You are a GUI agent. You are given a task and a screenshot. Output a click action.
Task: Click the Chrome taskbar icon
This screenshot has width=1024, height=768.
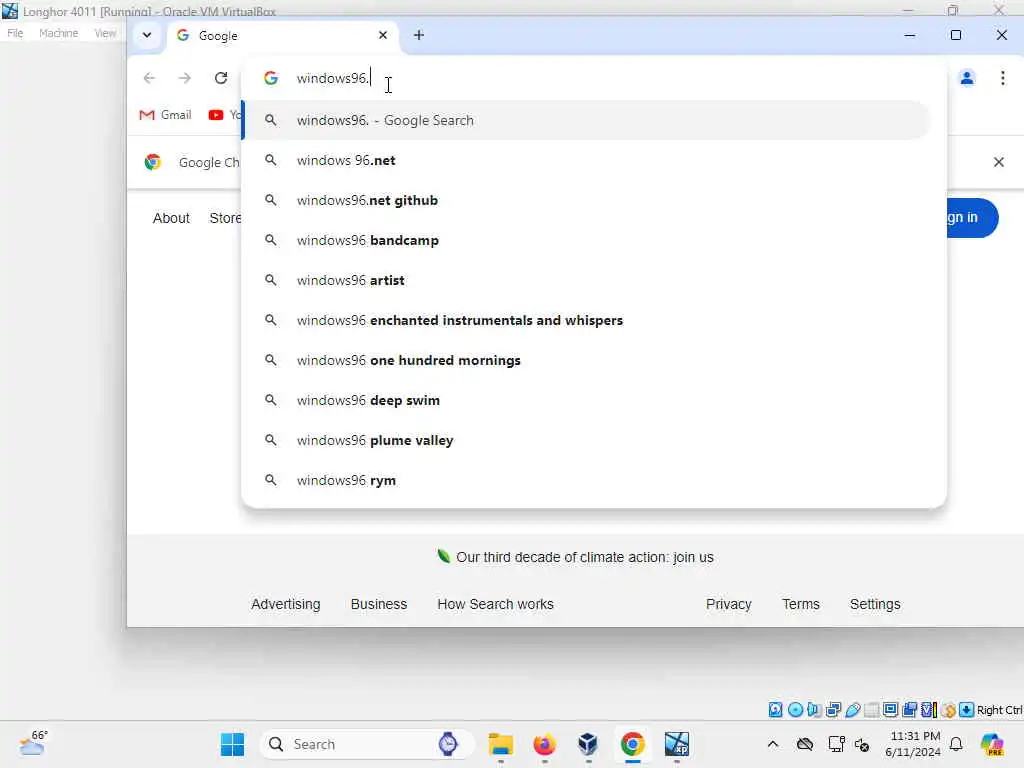[x=632, y=744]
